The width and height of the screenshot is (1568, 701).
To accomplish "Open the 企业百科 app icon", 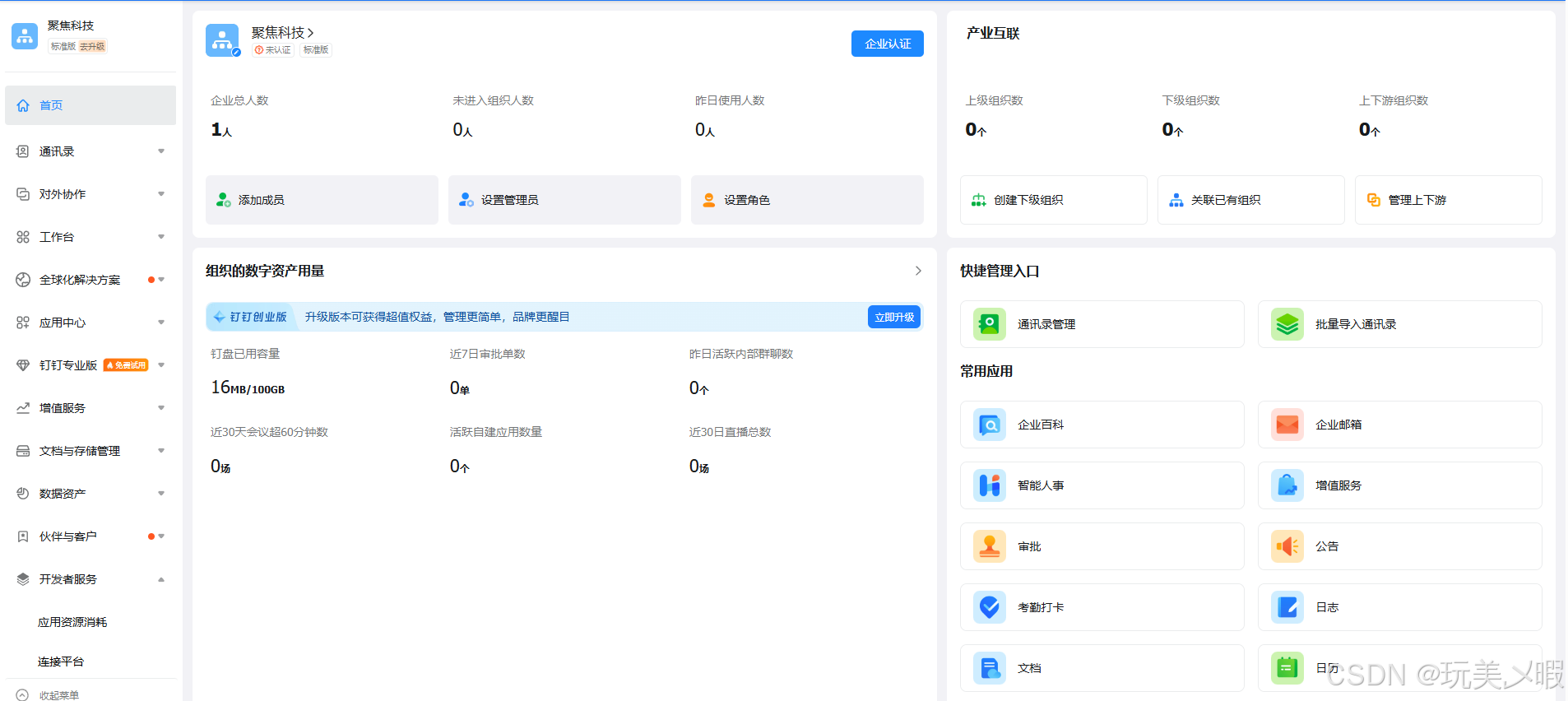I will (x=990, y=425).
